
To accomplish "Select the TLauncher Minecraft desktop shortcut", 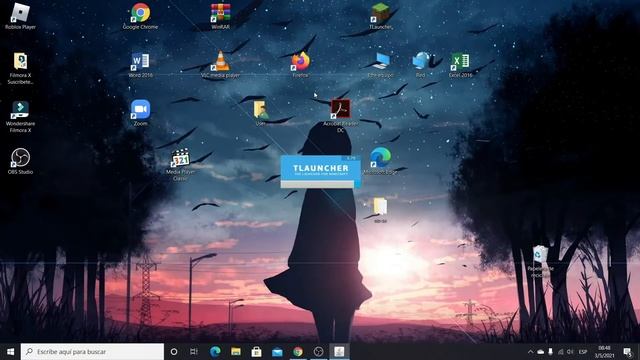I will tap(380, 16).
